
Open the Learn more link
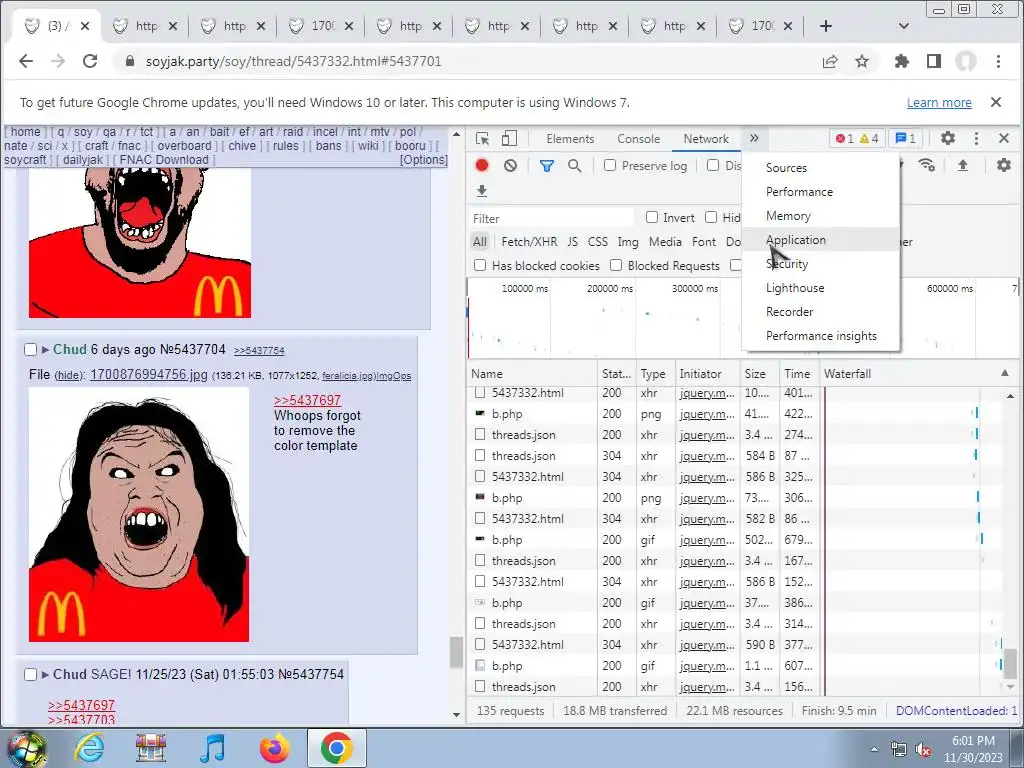pos(938,103)
